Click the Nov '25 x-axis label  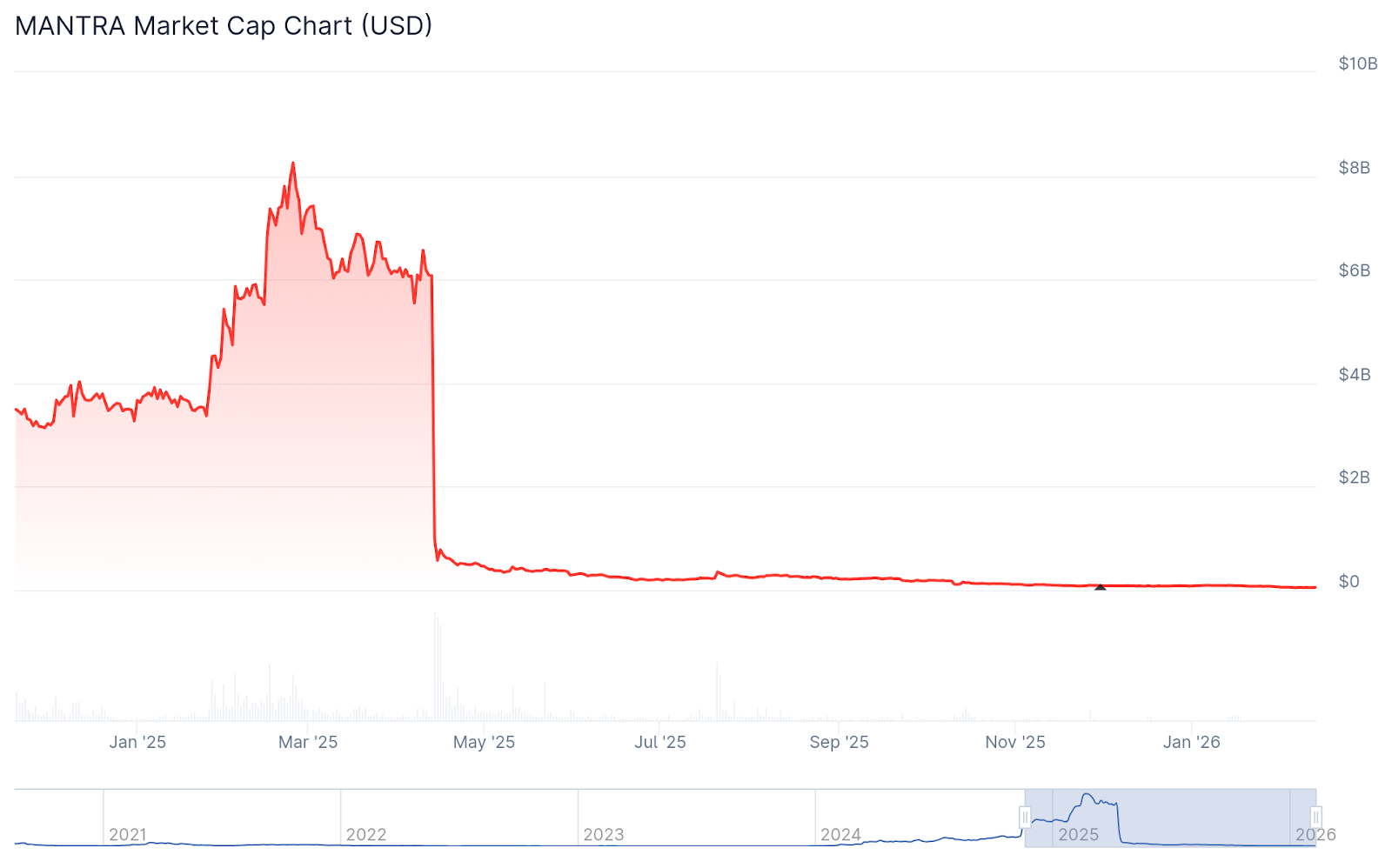[1015, 742]
